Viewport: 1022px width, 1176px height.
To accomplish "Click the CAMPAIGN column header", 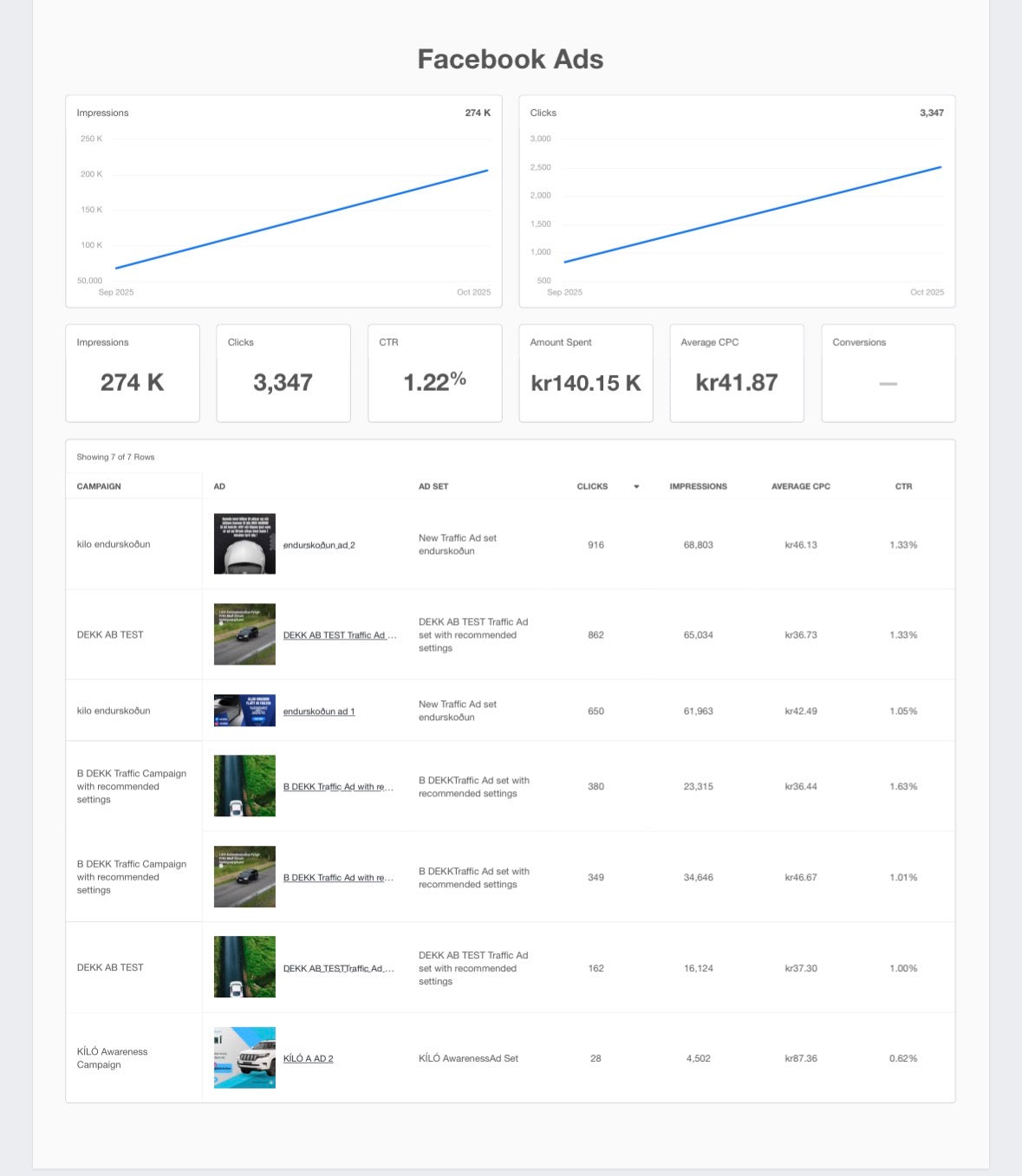I will tap(99, 486).
